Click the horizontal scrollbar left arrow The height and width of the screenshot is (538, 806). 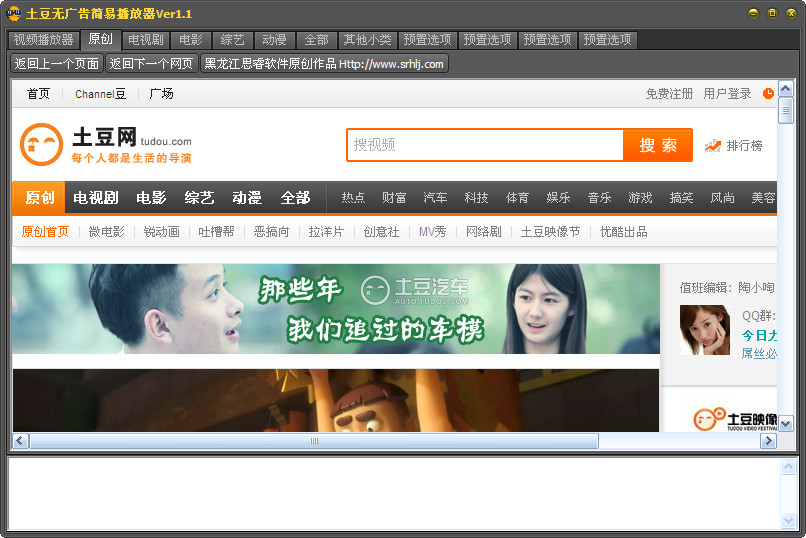pyautogui.click(x=20, y=440)
